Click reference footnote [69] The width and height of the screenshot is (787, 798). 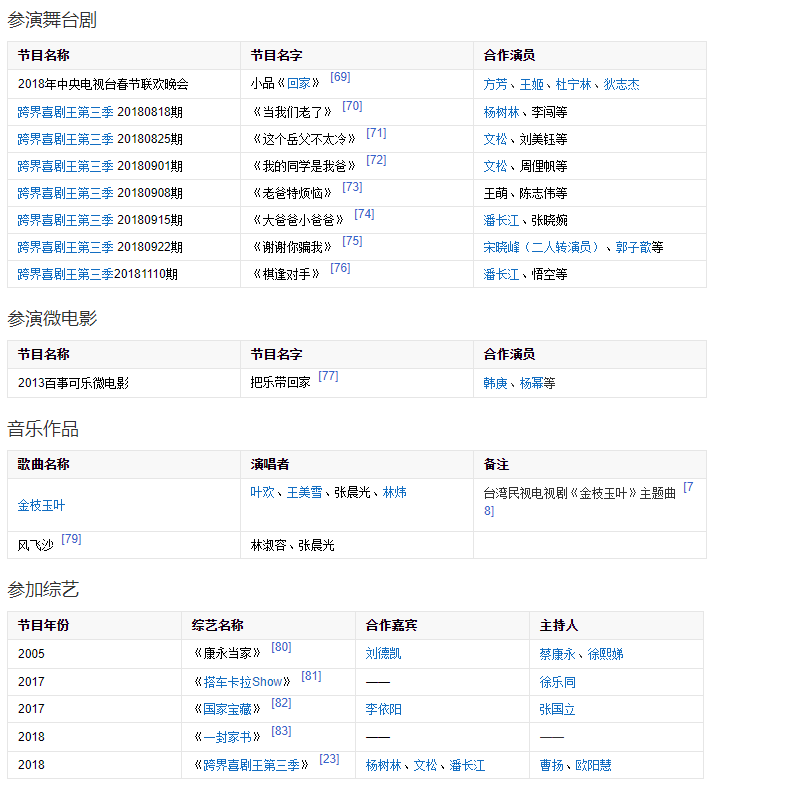pos(340,78)
